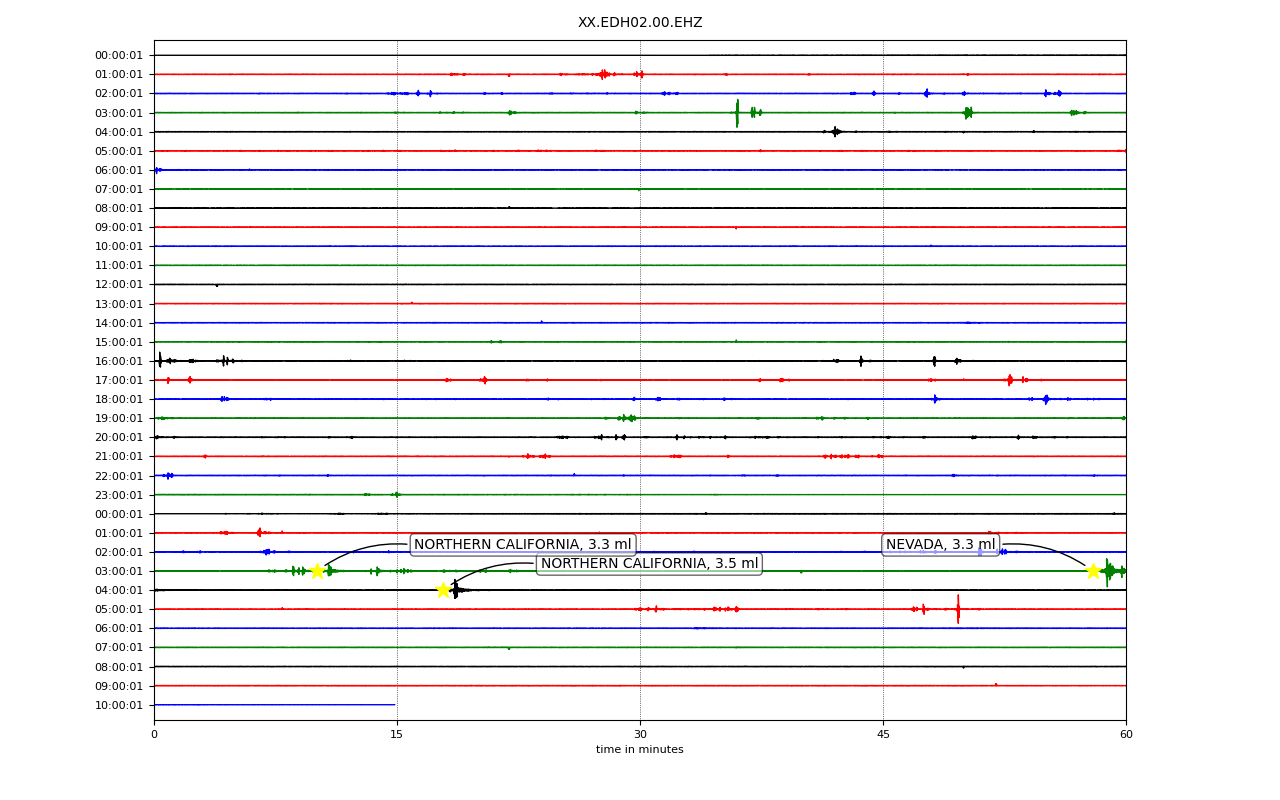Click the plot title XX.EDH02.00.EHZ

point(640,22)
